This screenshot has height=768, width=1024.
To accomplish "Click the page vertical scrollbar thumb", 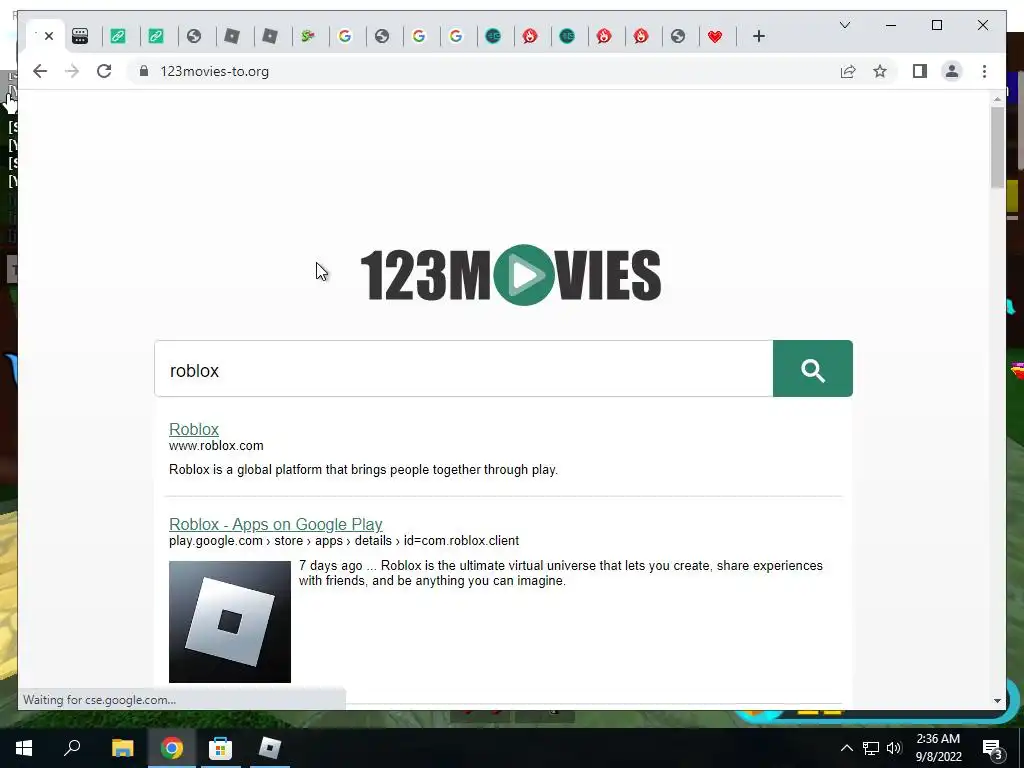I will 997,147.
